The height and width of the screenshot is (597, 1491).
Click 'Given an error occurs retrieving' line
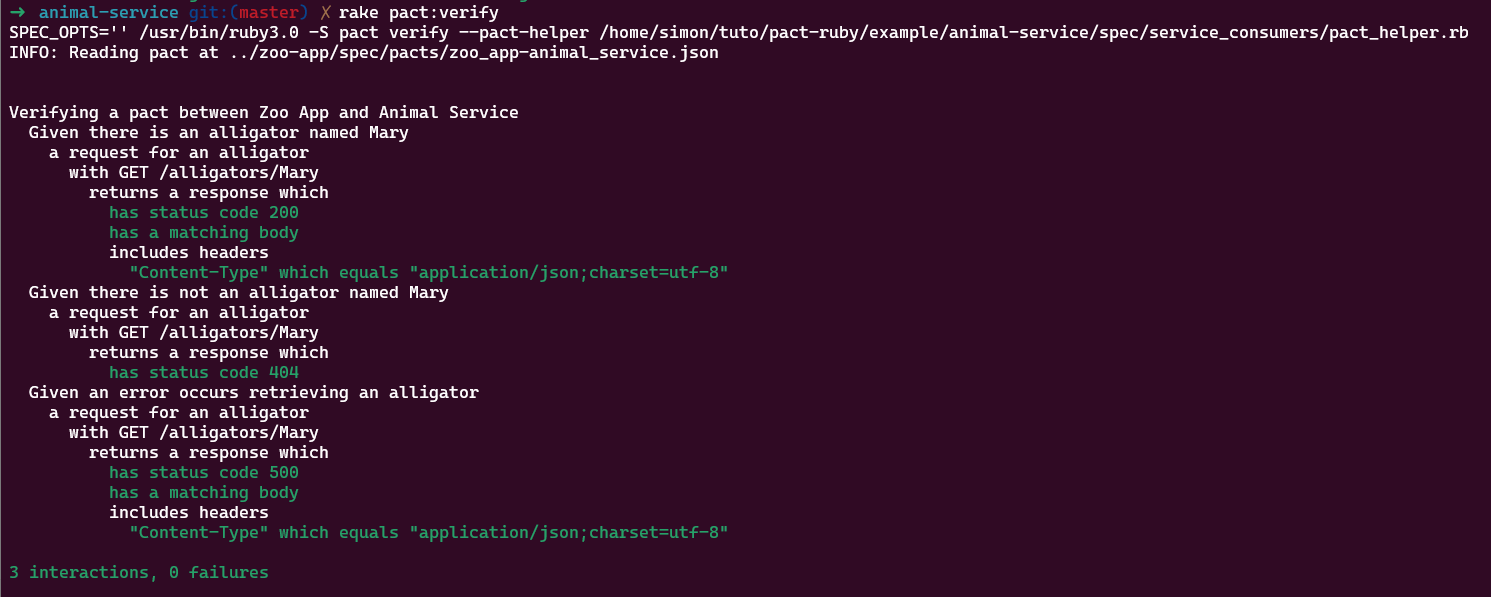(253, 393)
